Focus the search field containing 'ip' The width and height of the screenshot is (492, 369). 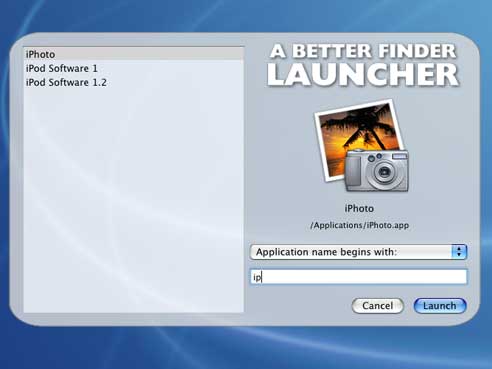pos(358,277)
